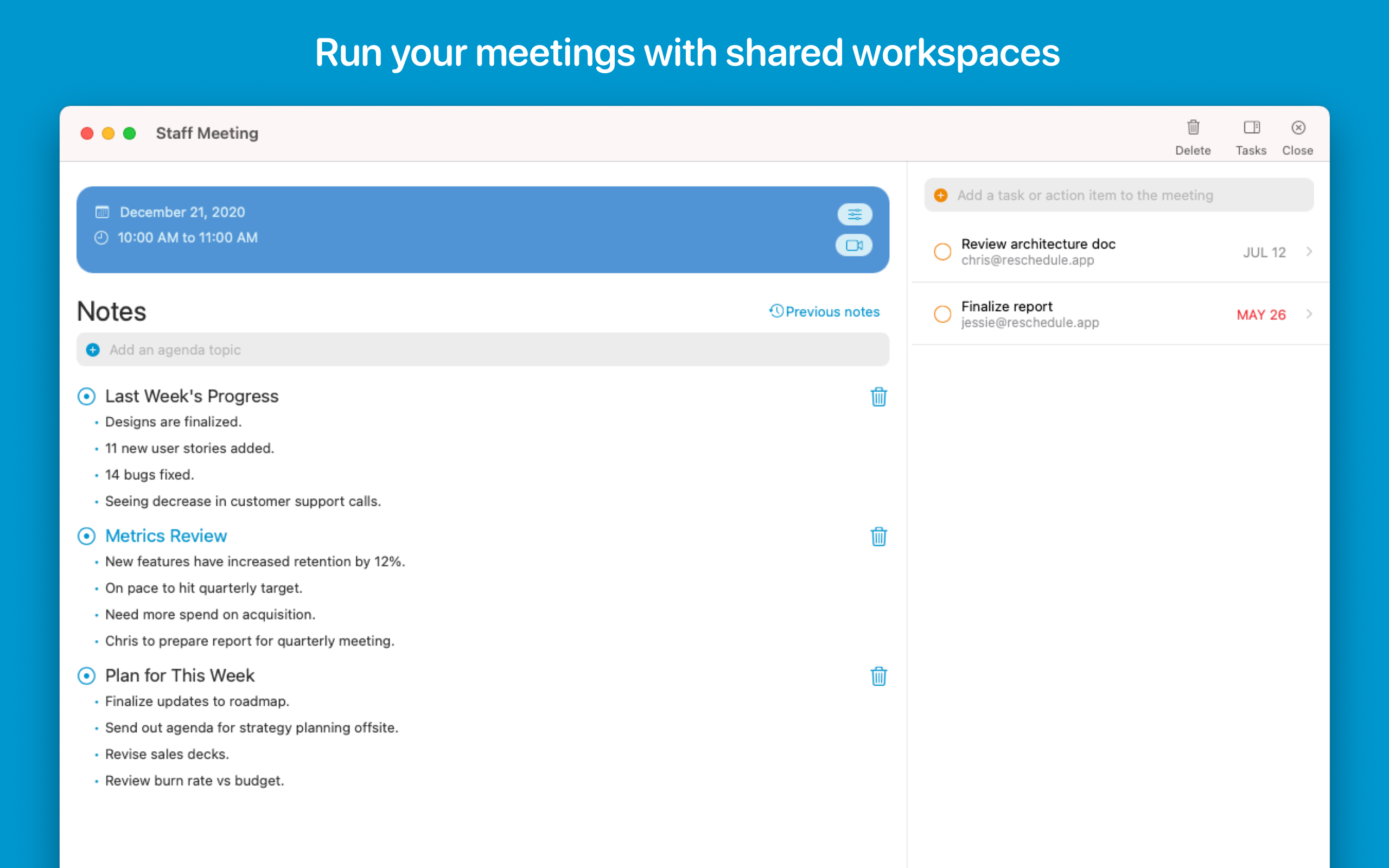Collapse the Plan for This Week circle
Viewport: 1389px width, 868px height.
point(86,676)
